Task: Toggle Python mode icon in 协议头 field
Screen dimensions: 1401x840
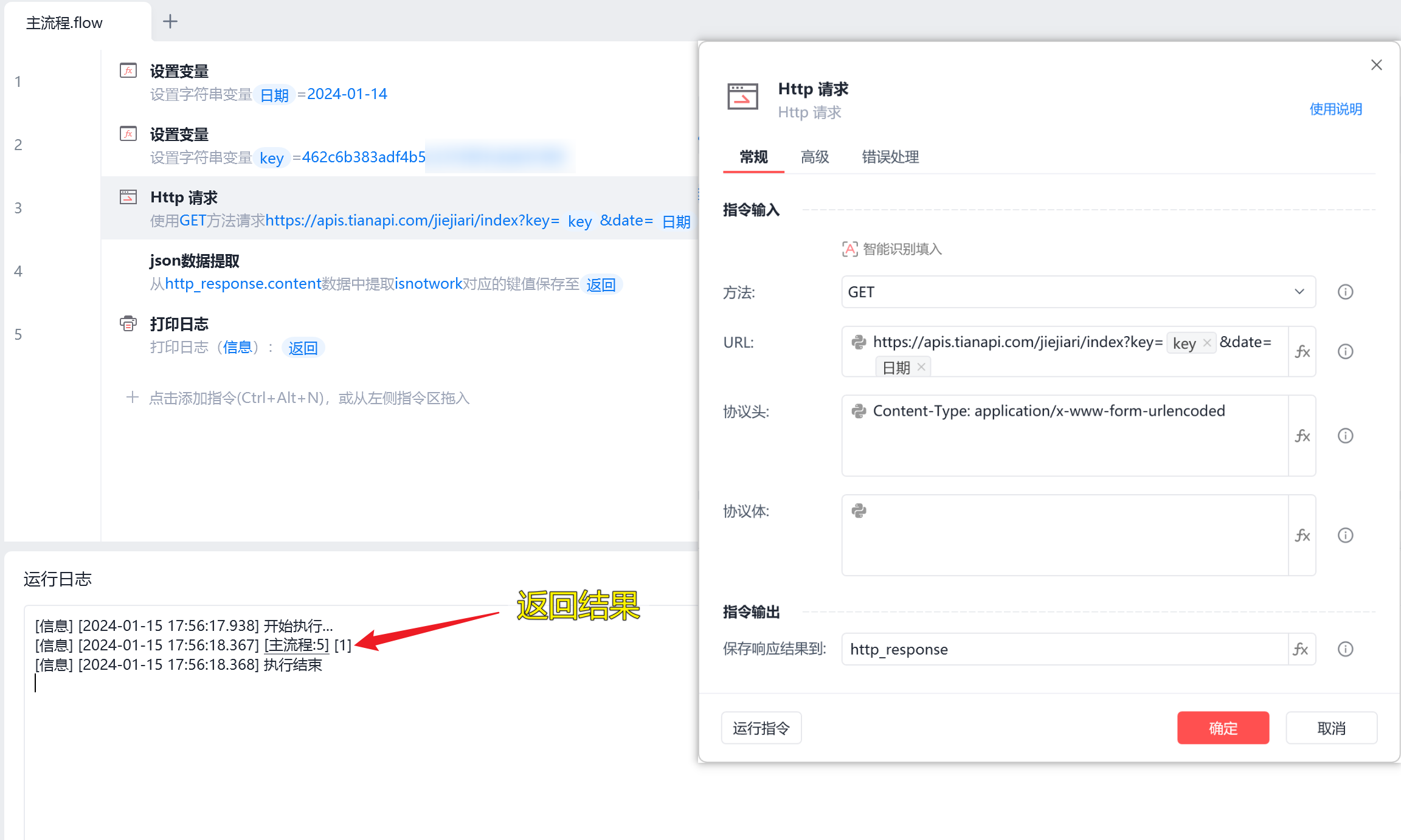Action: coord(859,411)
